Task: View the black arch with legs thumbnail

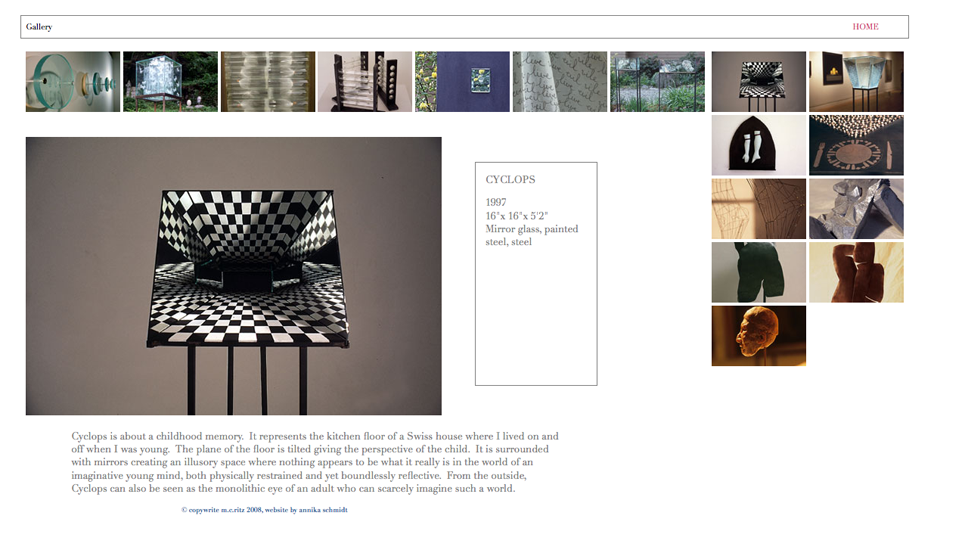Action: 759,146
